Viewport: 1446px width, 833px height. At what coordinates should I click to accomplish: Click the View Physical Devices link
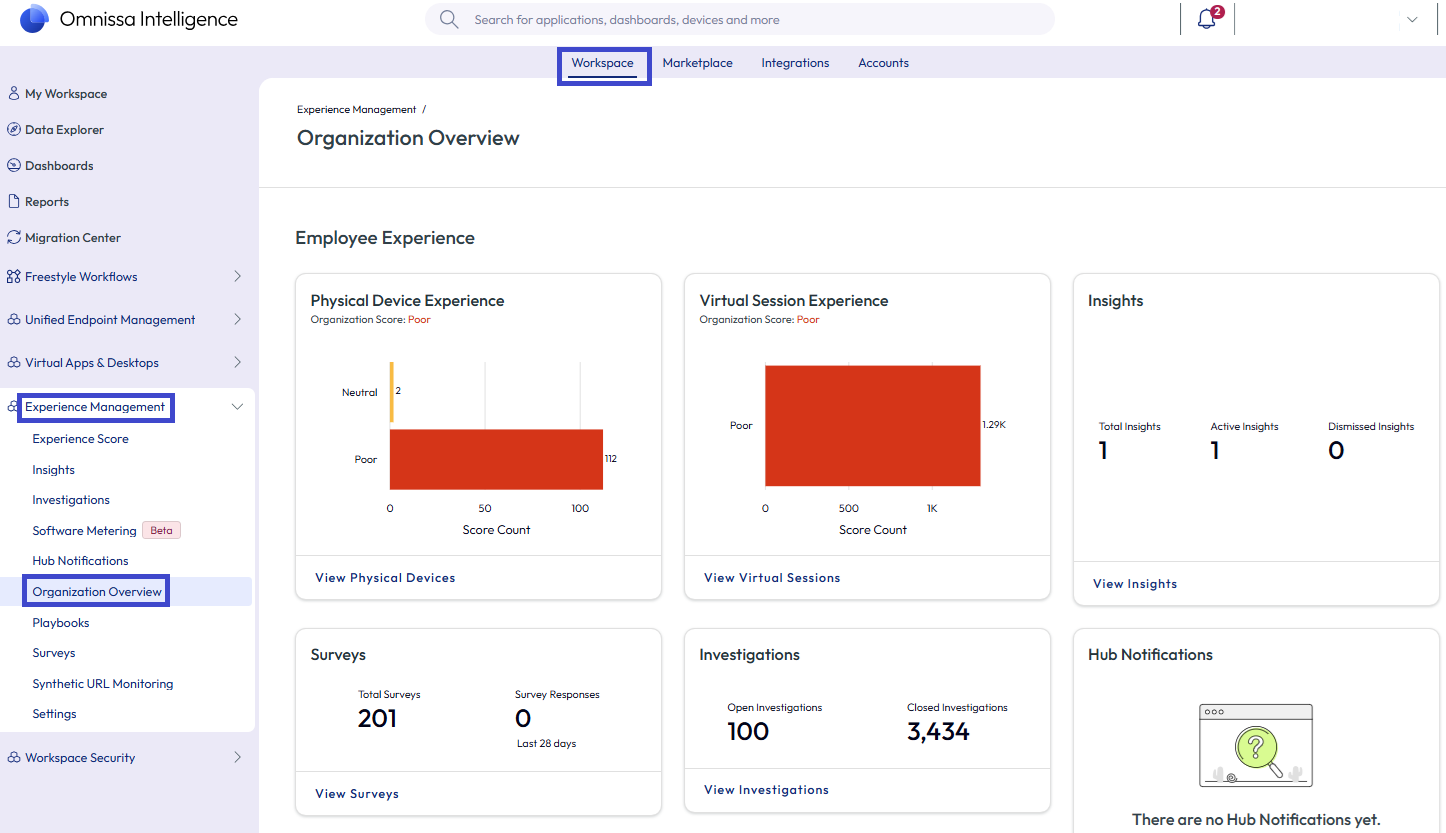385,578
